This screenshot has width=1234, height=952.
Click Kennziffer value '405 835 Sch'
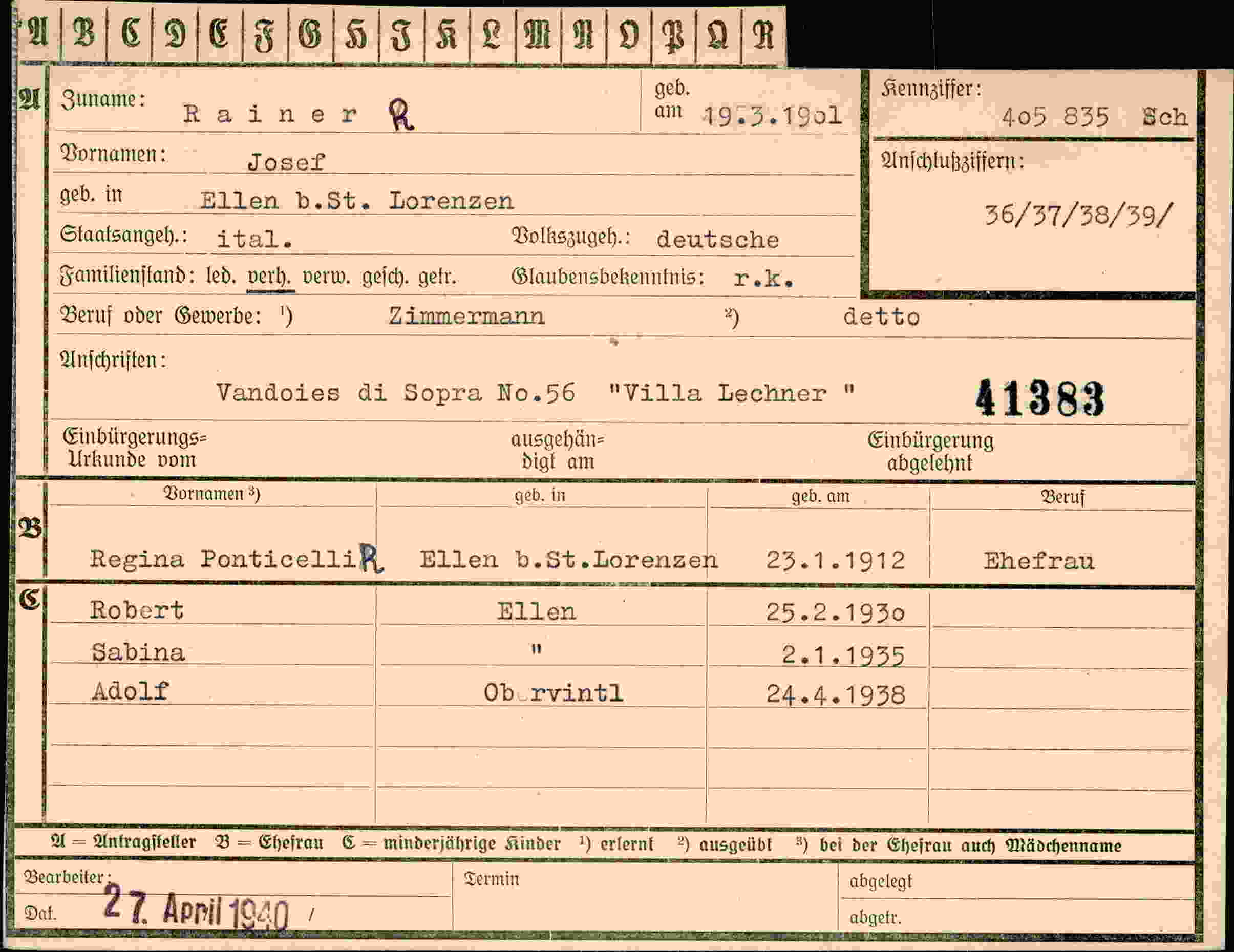(1094, 117)
